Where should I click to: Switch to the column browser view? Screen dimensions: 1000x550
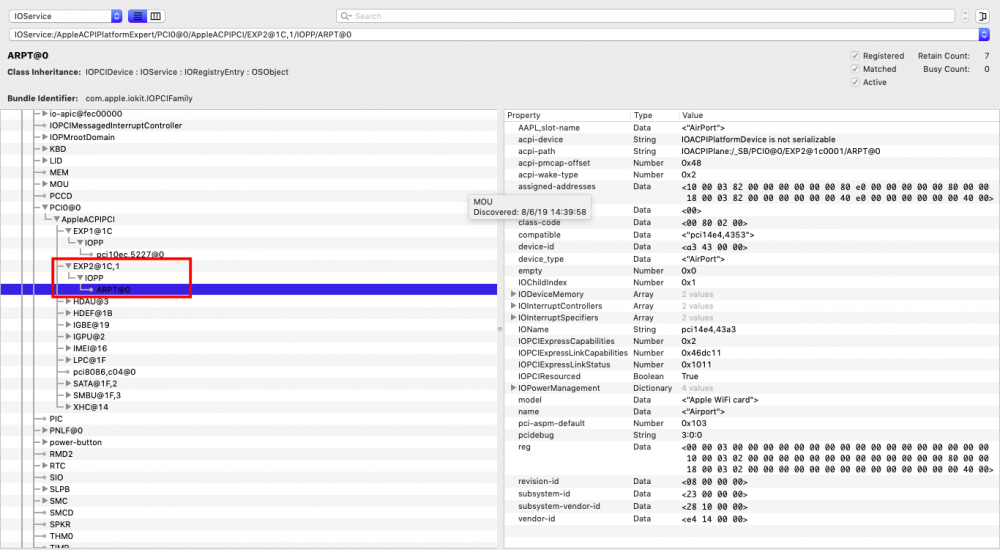(x=157, y=16)
